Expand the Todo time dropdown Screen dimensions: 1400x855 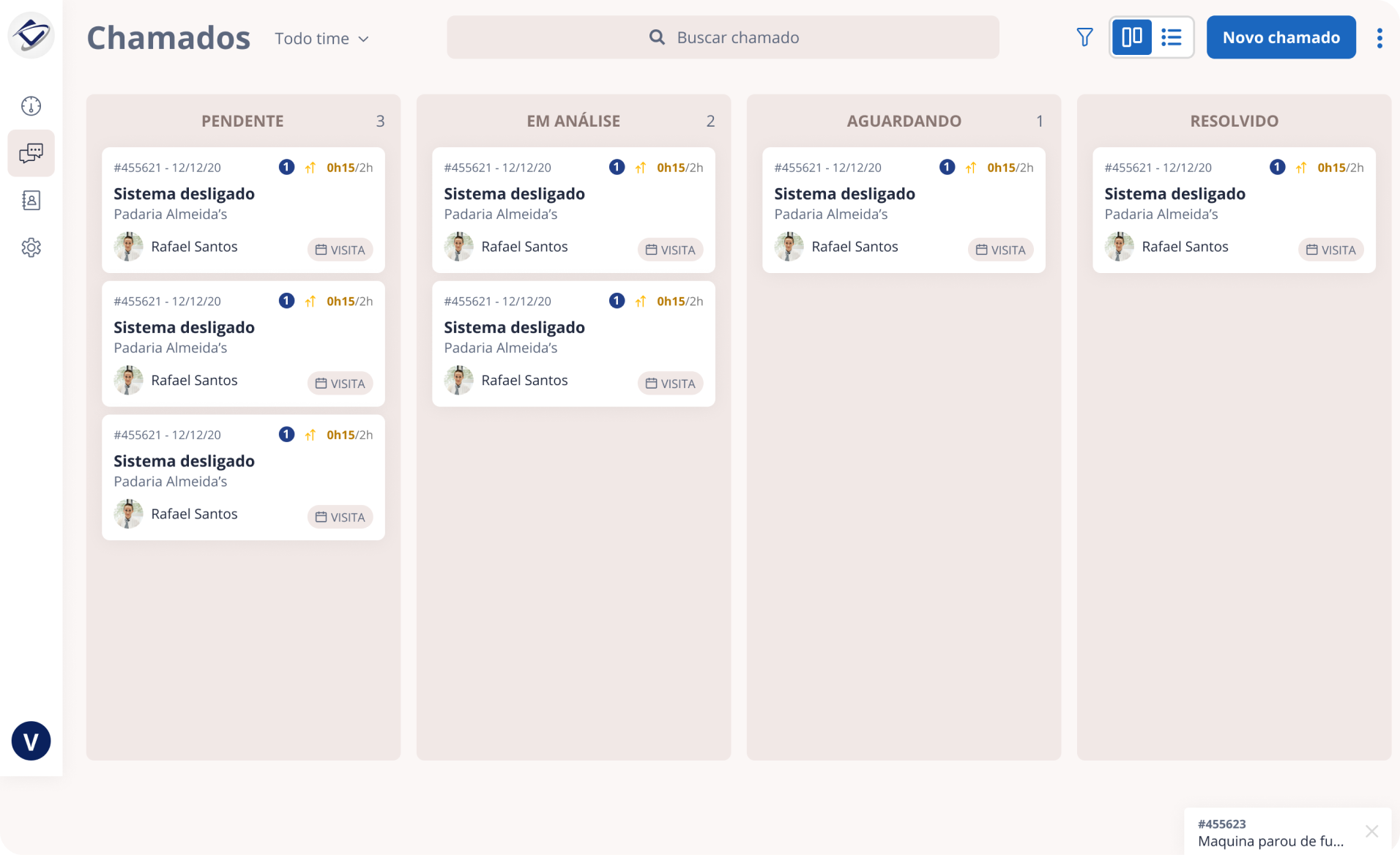[x=322, y=39]
